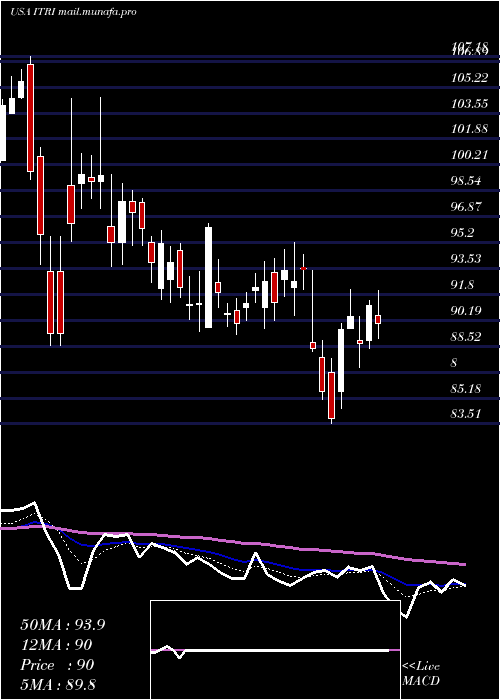Click the '5MA : 89.8' readout

pyautogui.click(x=58, y=684)
